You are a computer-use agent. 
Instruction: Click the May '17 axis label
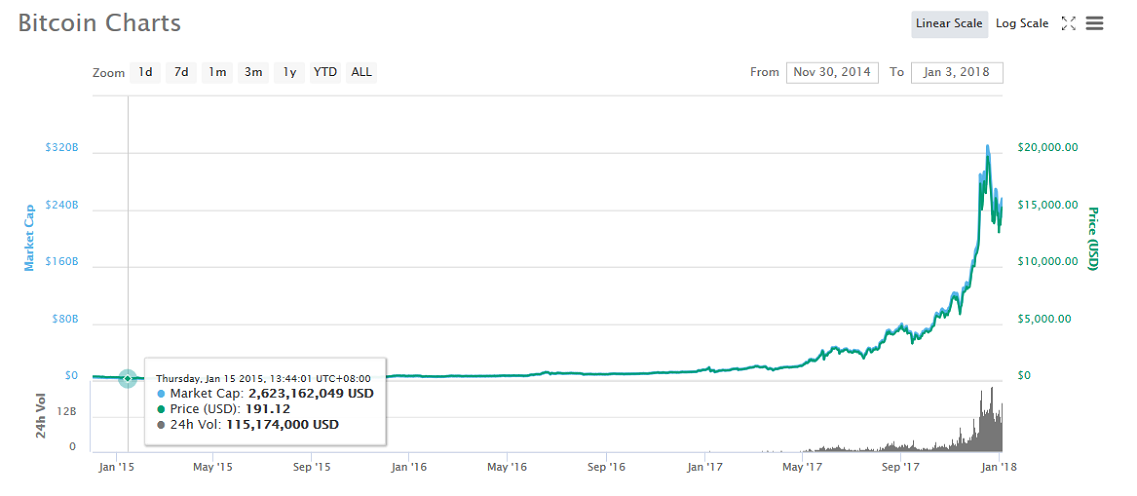tap(802, 468)
